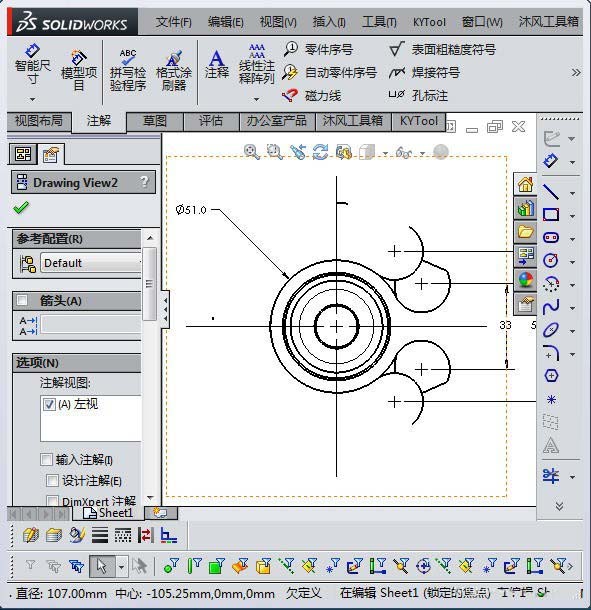Click the Zoom to Area icon

click(275, 152)
